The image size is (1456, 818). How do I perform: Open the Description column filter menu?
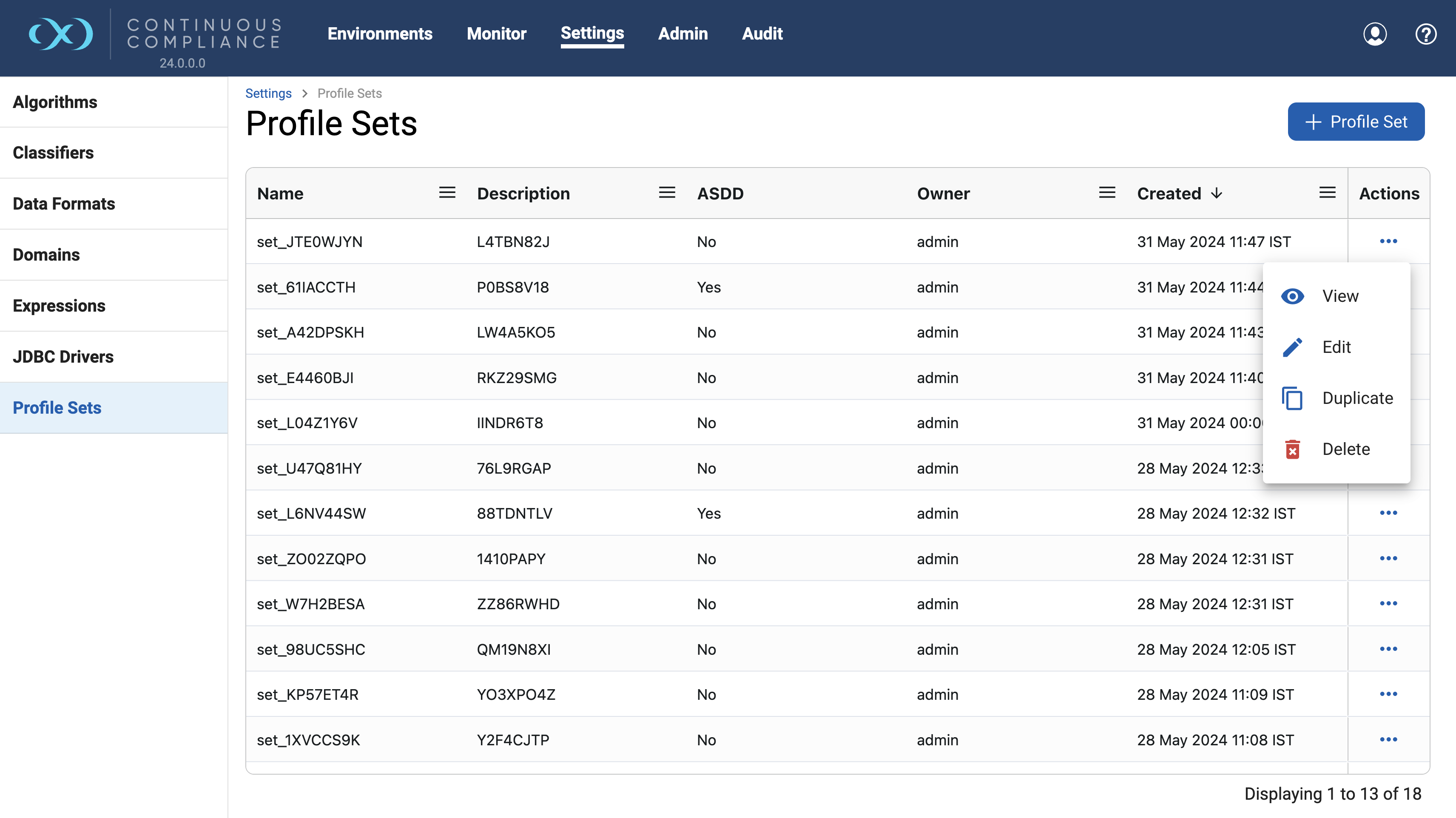pyautogui.click(x=667, y=193)
